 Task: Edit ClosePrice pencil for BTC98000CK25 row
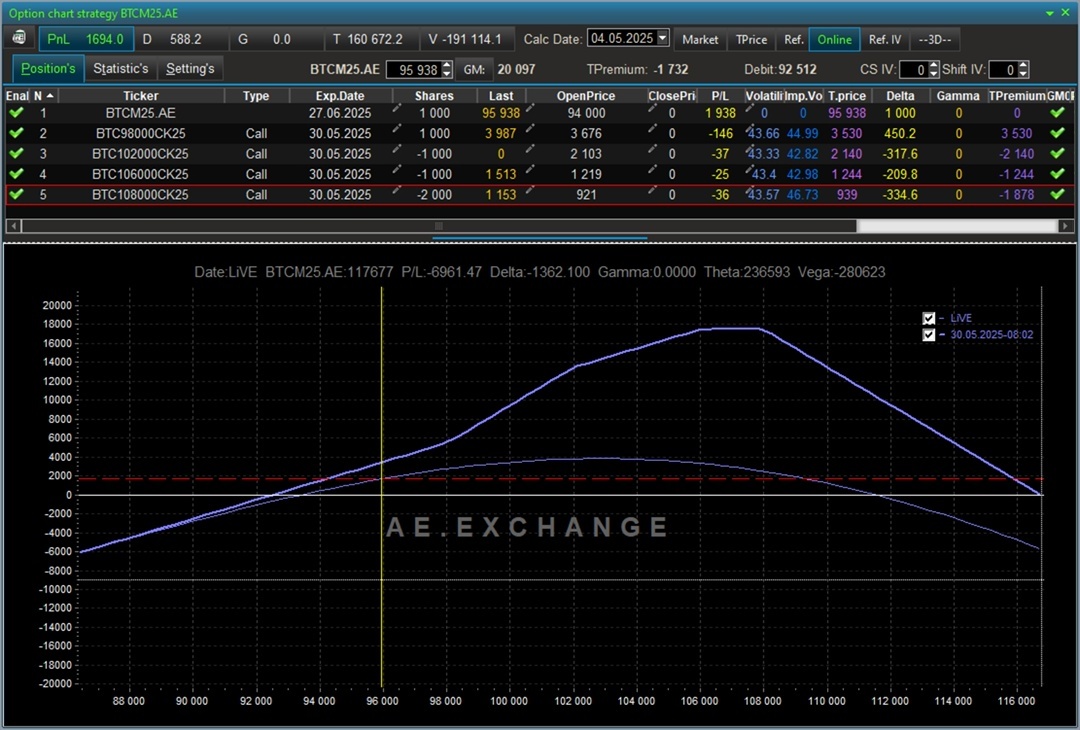coord(652,129)
